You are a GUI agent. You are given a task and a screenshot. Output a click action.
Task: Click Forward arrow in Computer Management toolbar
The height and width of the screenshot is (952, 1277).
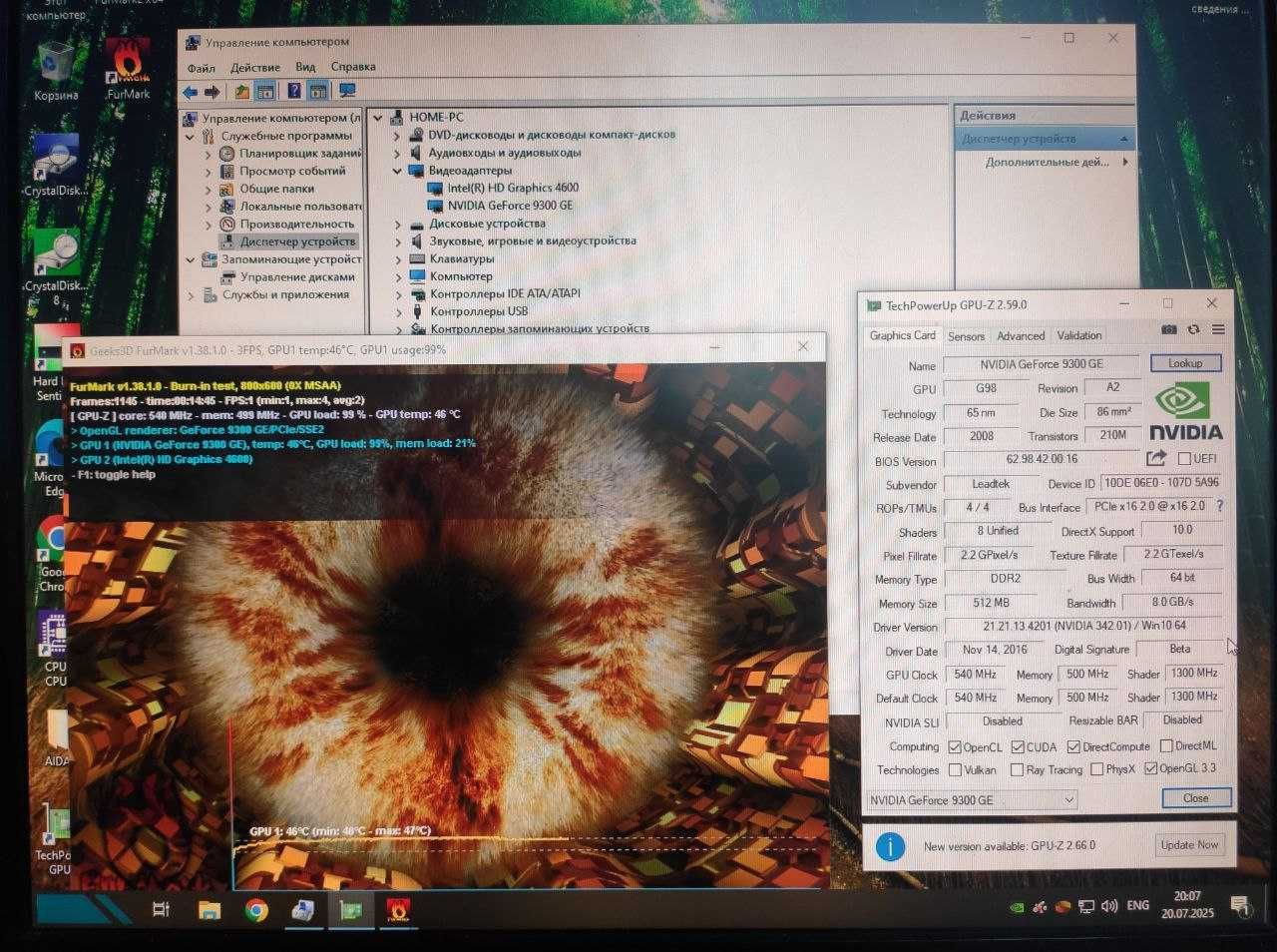pos(212,92)
